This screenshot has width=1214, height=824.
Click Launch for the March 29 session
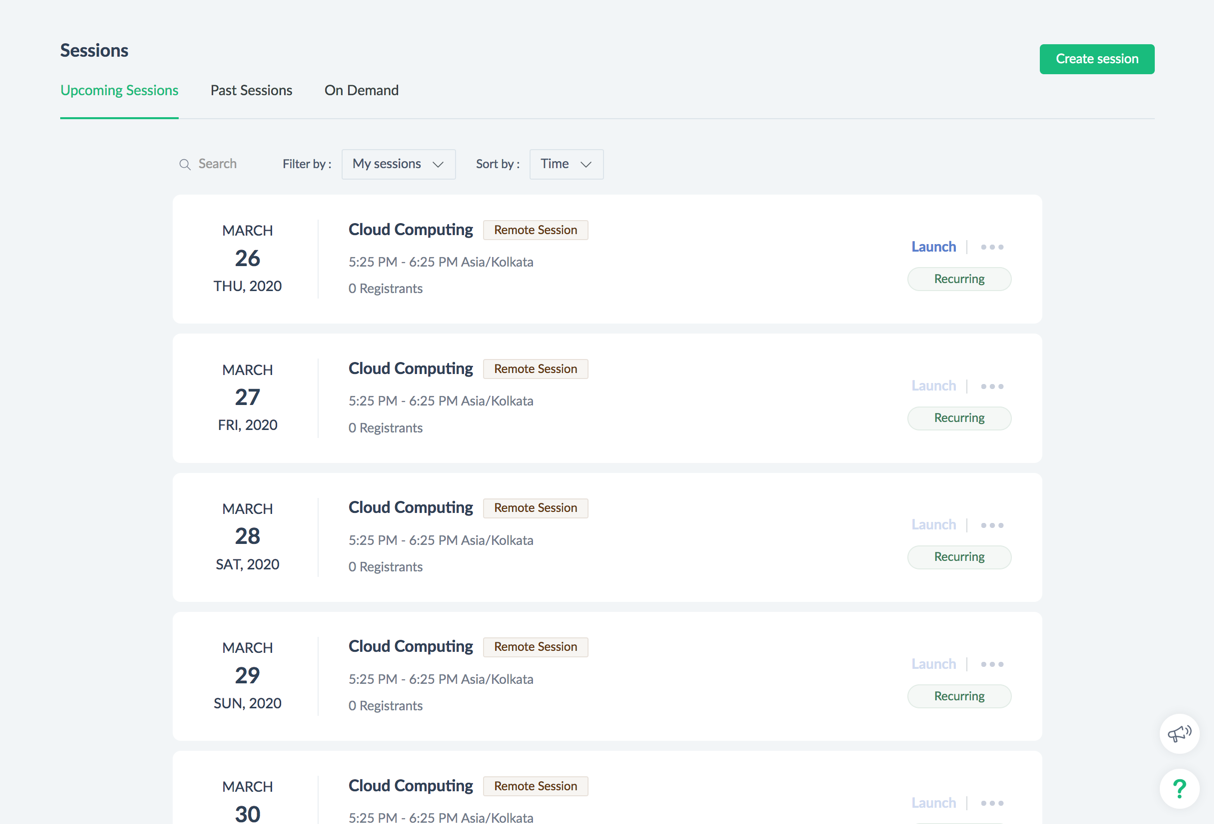(933, 664)
